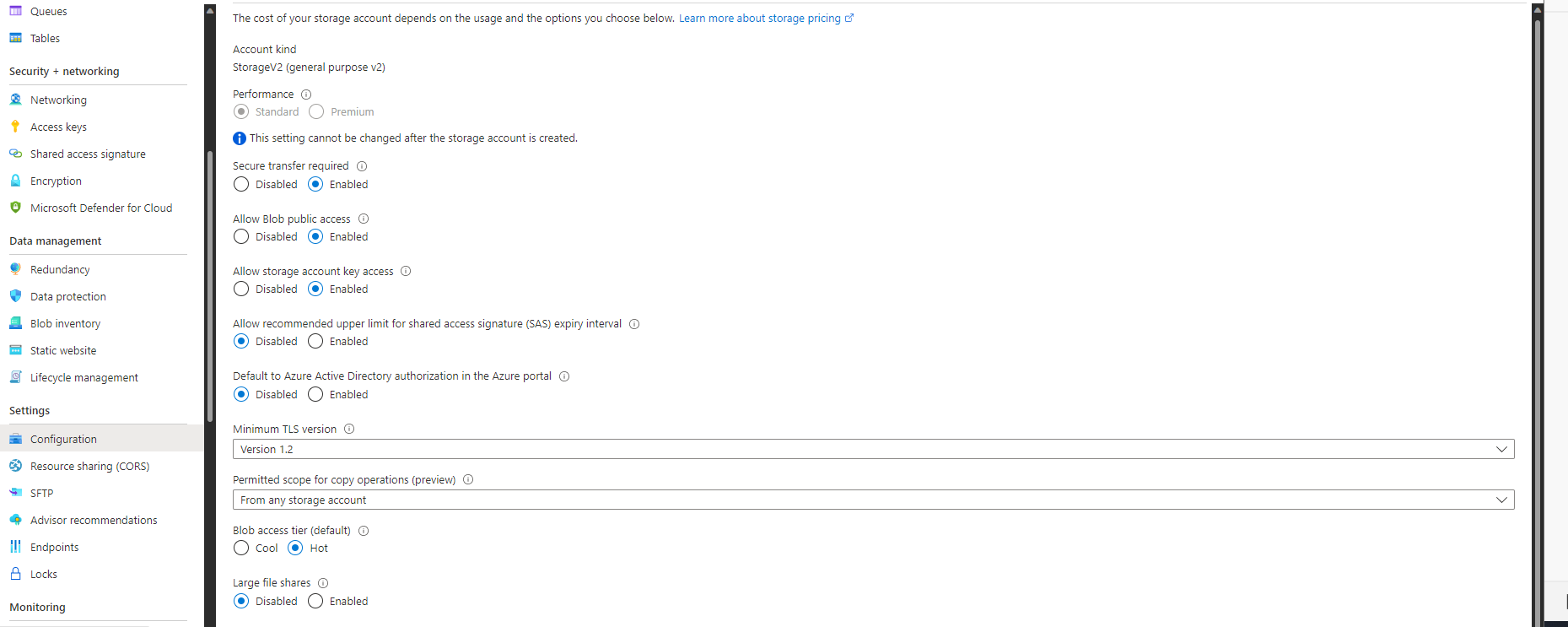Click the Locks padlock icon
Screen dimensions: 1568x627
tap(15, 574)
